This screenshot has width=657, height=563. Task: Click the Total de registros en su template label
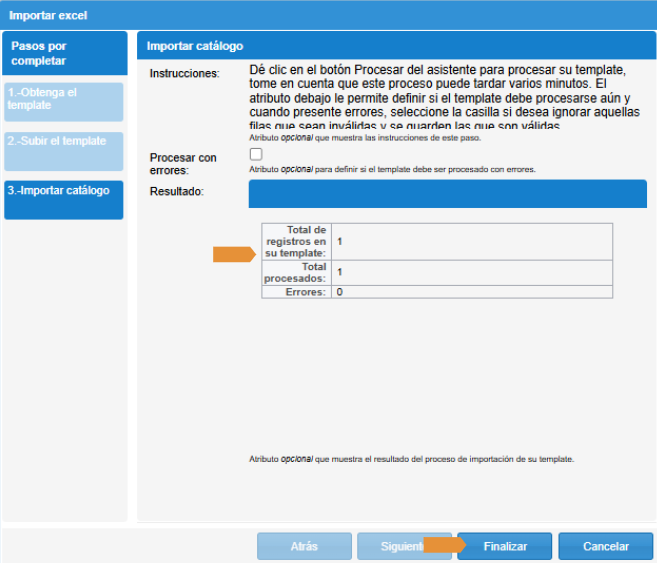coord(296,242)
